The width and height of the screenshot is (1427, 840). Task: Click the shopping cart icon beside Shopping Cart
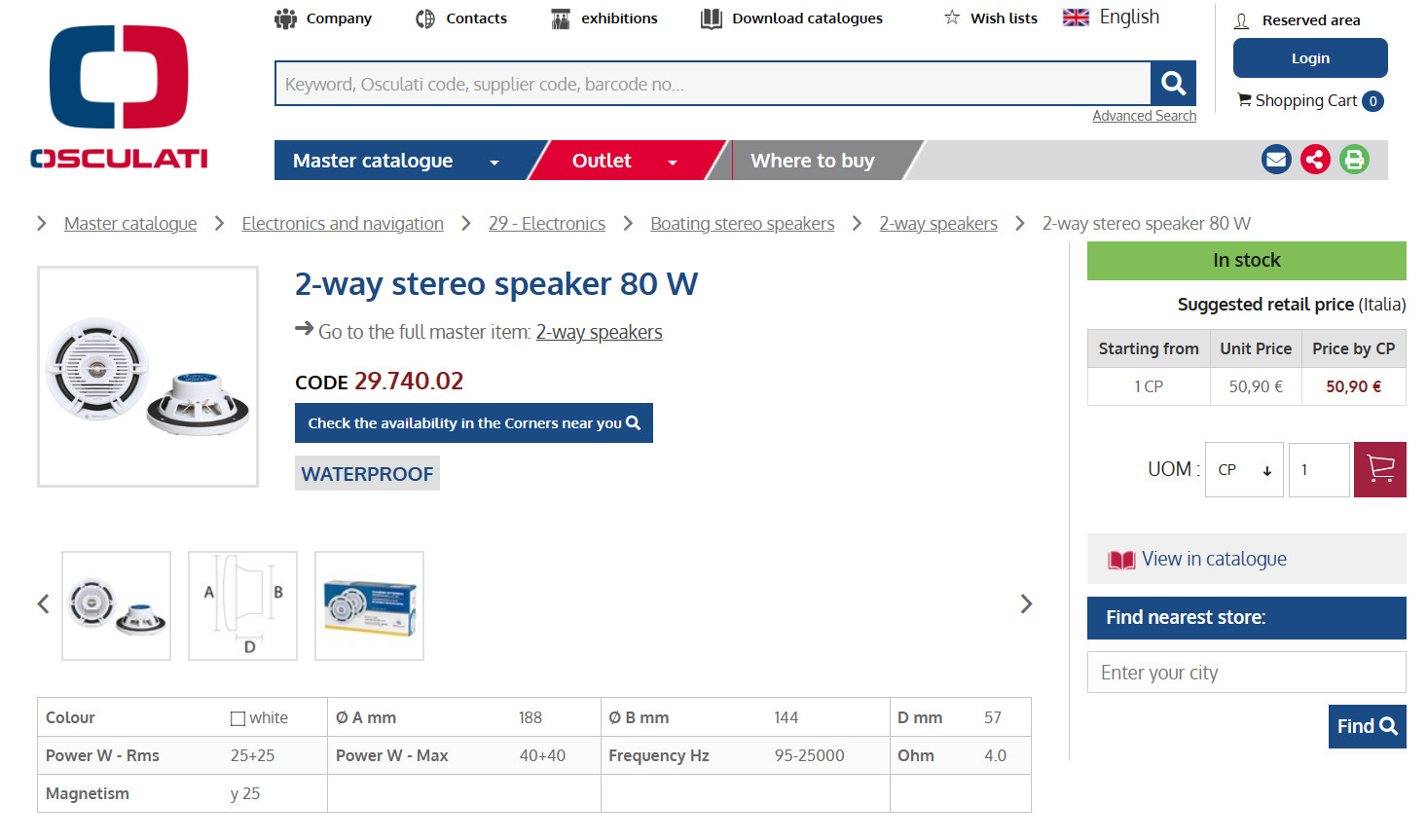click(1244, 99)
